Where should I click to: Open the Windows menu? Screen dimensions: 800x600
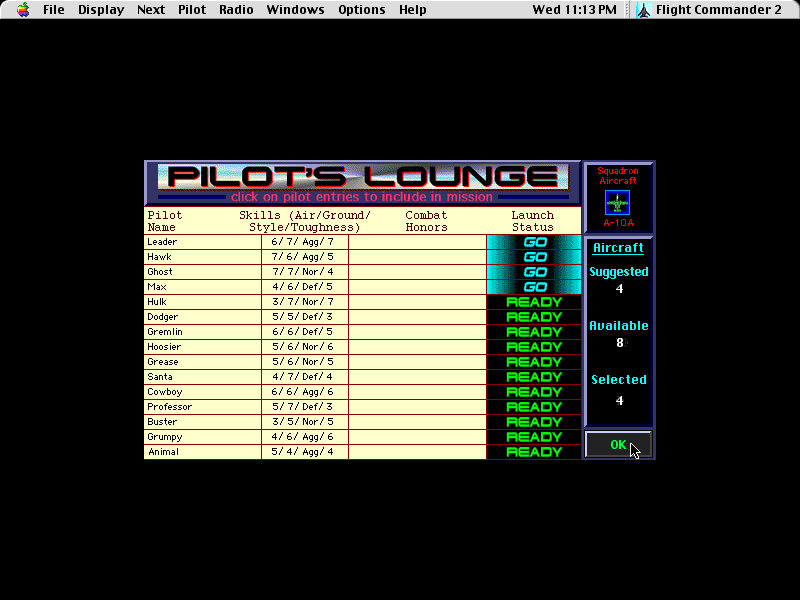295,9
